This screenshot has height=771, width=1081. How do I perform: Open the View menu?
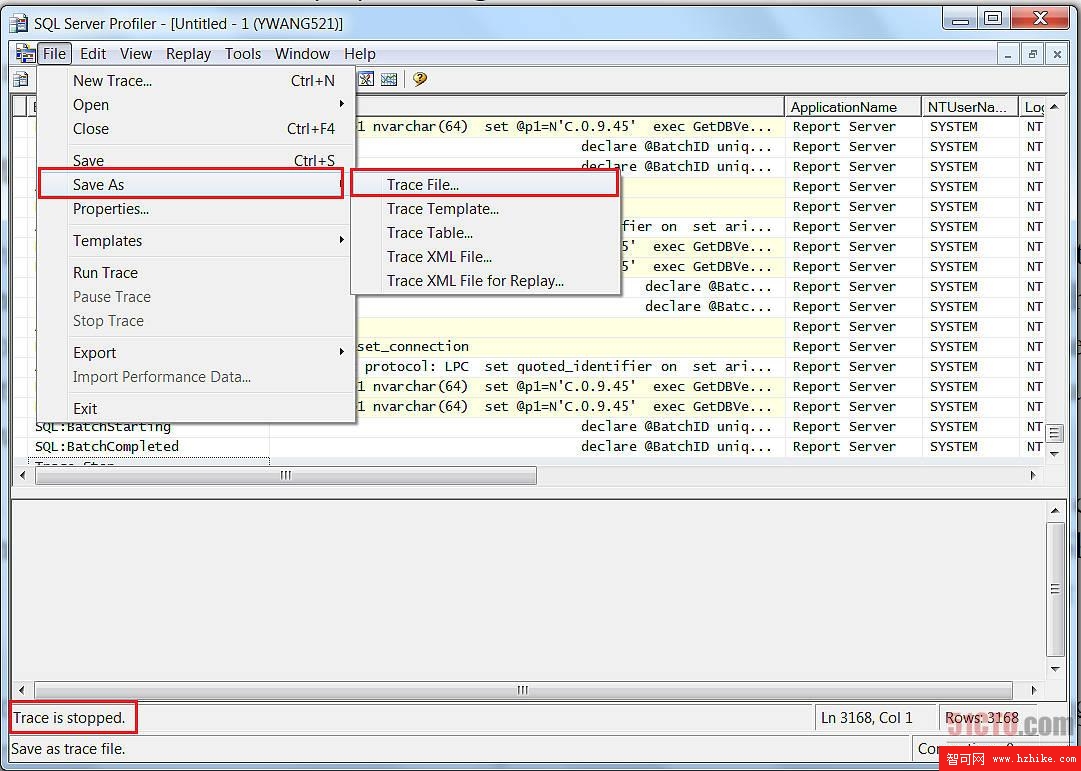click(x=136, y=54)
